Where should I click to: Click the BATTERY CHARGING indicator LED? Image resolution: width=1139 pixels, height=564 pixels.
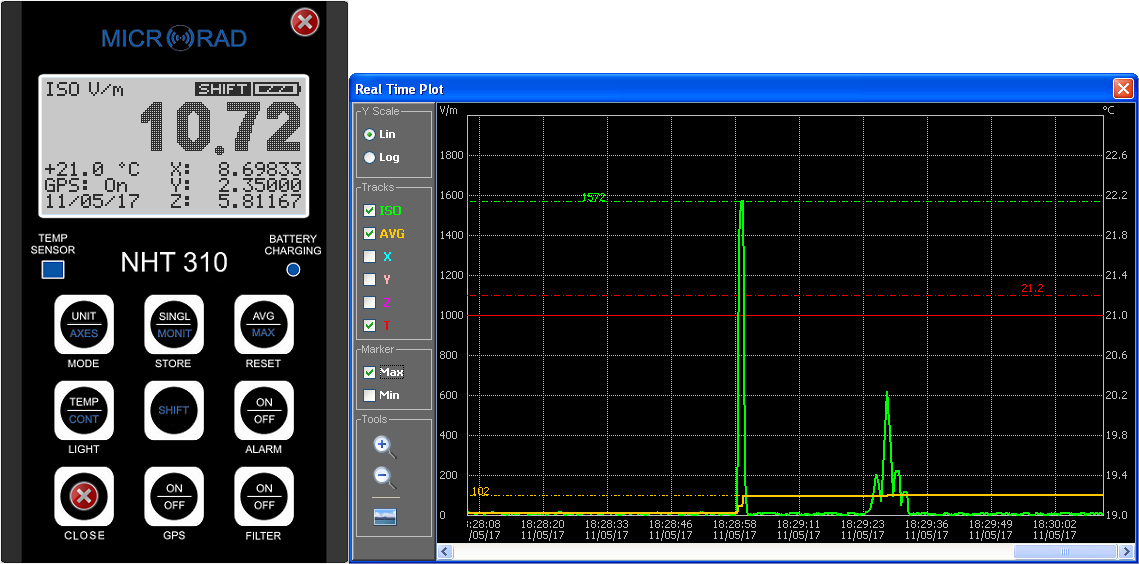click(293, 270)
